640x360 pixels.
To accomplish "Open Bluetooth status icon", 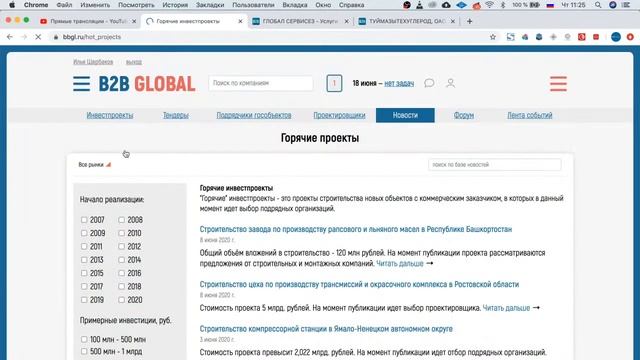I will tap(503, 5).
